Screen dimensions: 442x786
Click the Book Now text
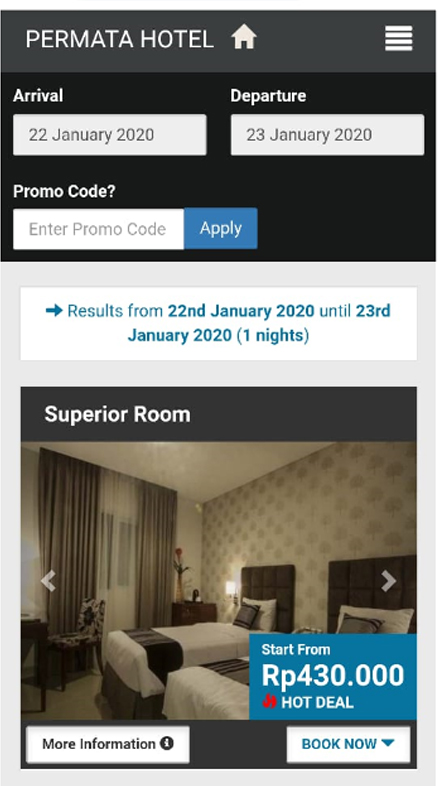coord(339,744)
